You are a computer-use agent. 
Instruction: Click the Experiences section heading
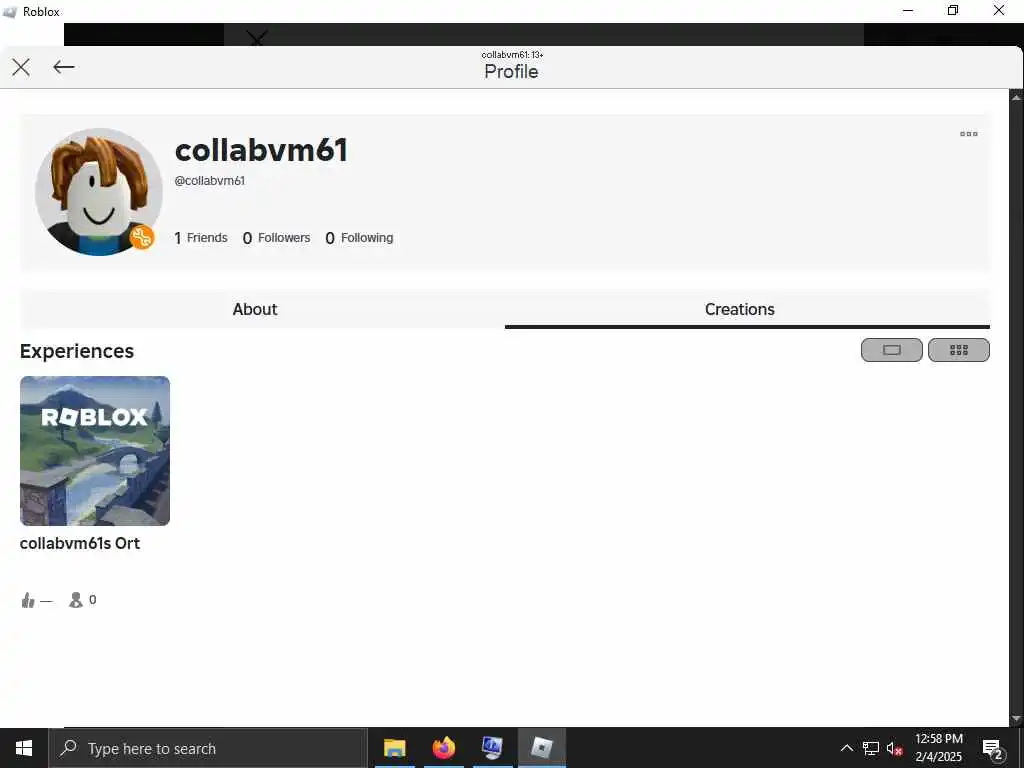(76, 351)
